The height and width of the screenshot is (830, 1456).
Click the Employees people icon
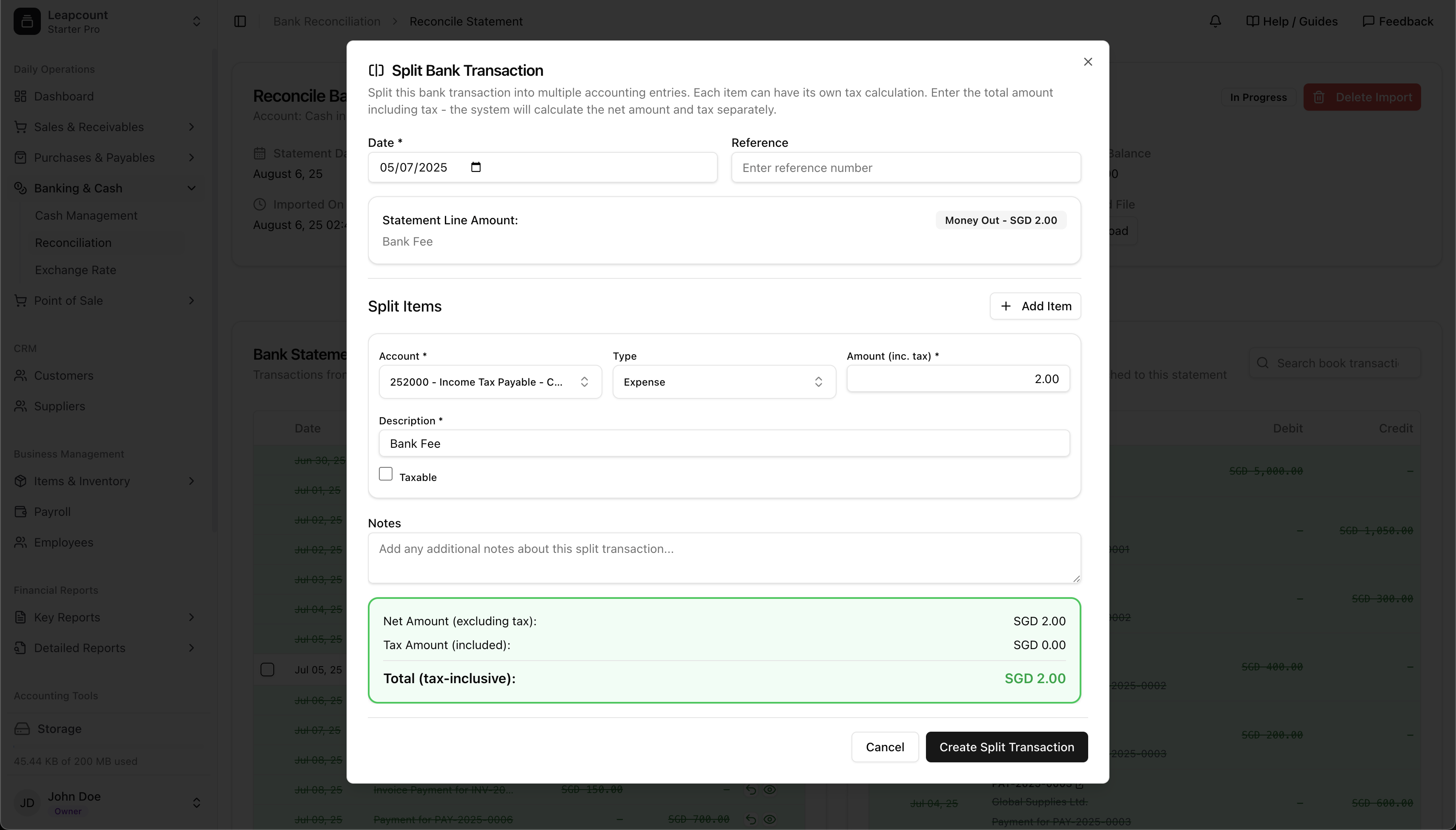[x=20, y=542]
